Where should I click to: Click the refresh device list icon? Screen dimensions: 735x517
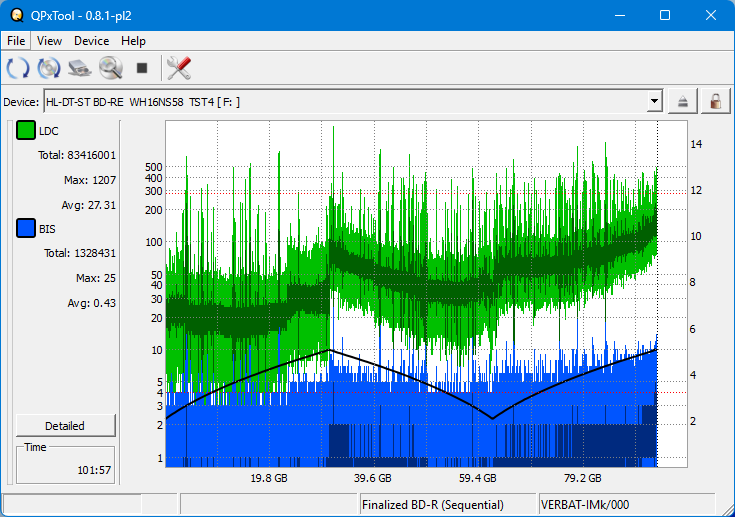pyautogui.click(x=18, y=68)
